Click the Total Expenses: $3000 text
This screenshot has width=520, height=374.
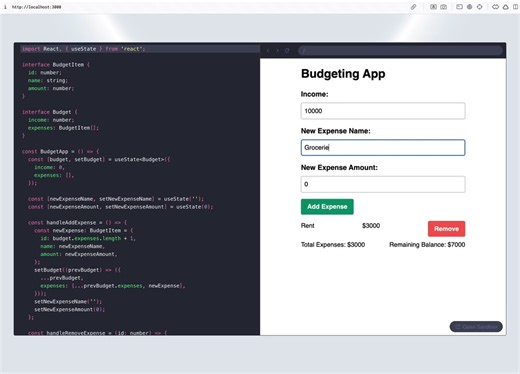coord(333,245)
